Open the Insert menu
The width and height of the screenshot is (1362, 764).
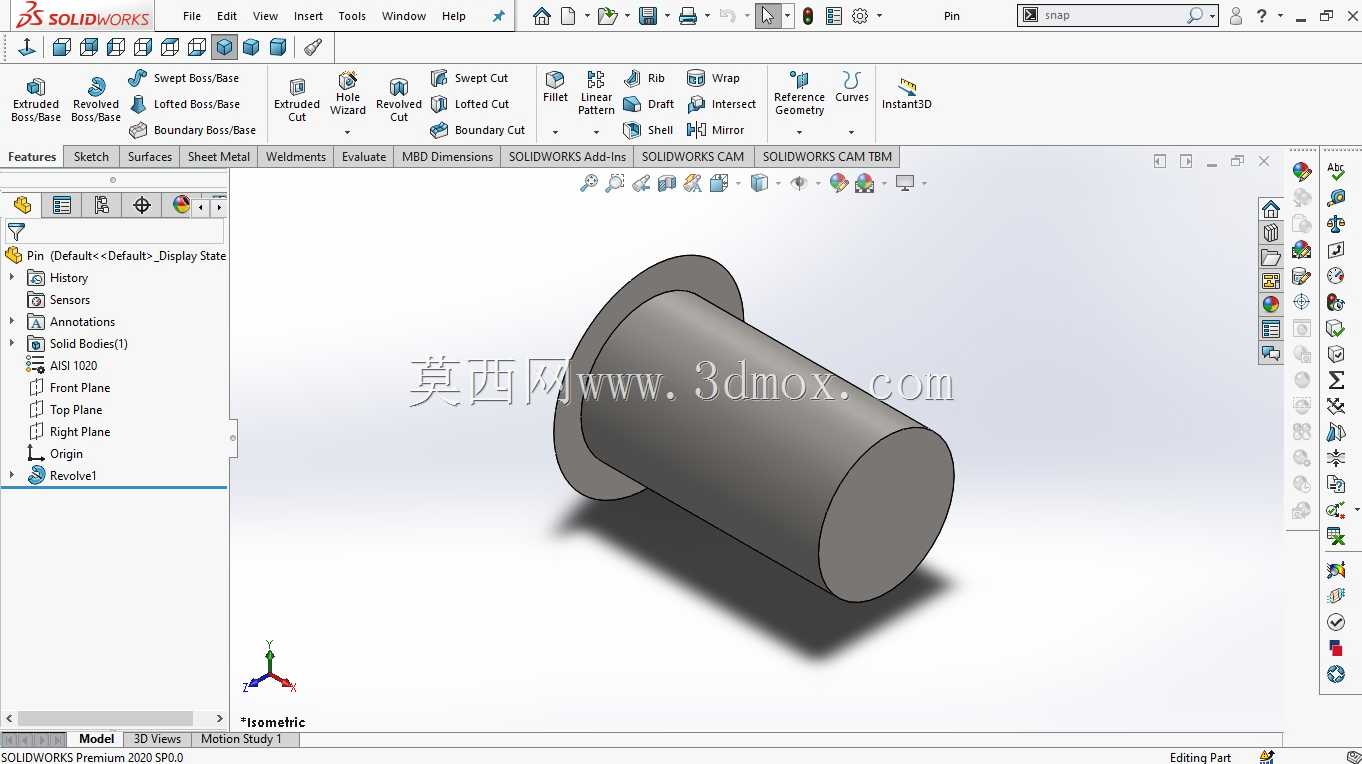point(308,16)
